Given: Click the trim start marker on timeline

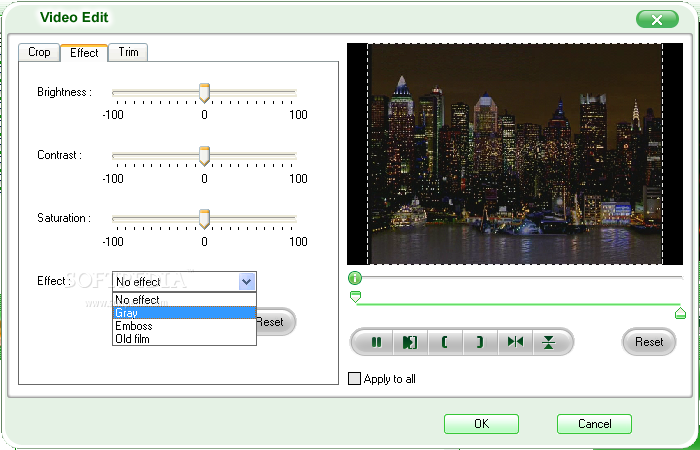Looking at the screenshot, I should pyautogui.click(x=355, y=297).
